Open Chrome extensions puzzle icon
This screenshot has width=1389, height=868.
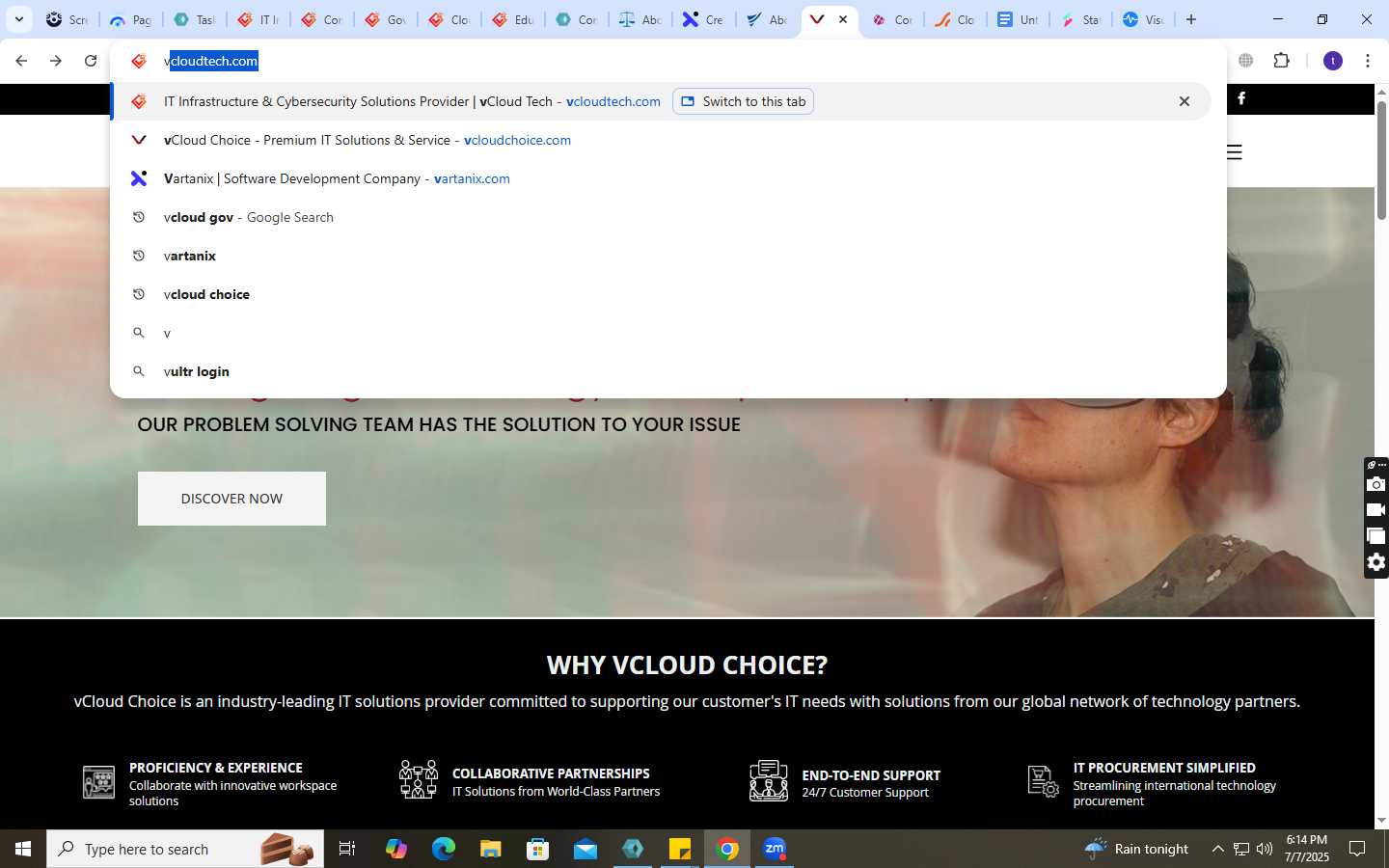coord(1281,61)
